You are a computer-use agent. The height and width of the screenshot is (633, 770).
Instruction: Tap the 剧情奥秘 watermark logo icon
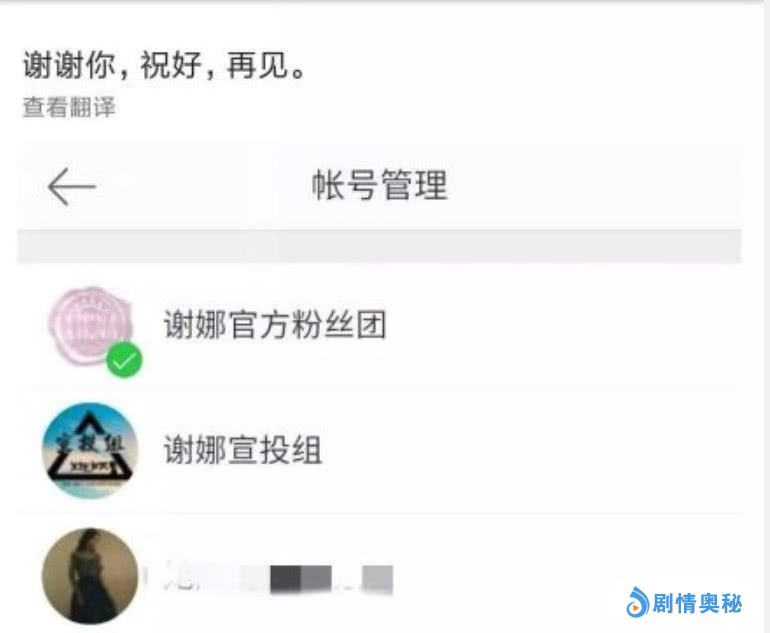(637, 602)
